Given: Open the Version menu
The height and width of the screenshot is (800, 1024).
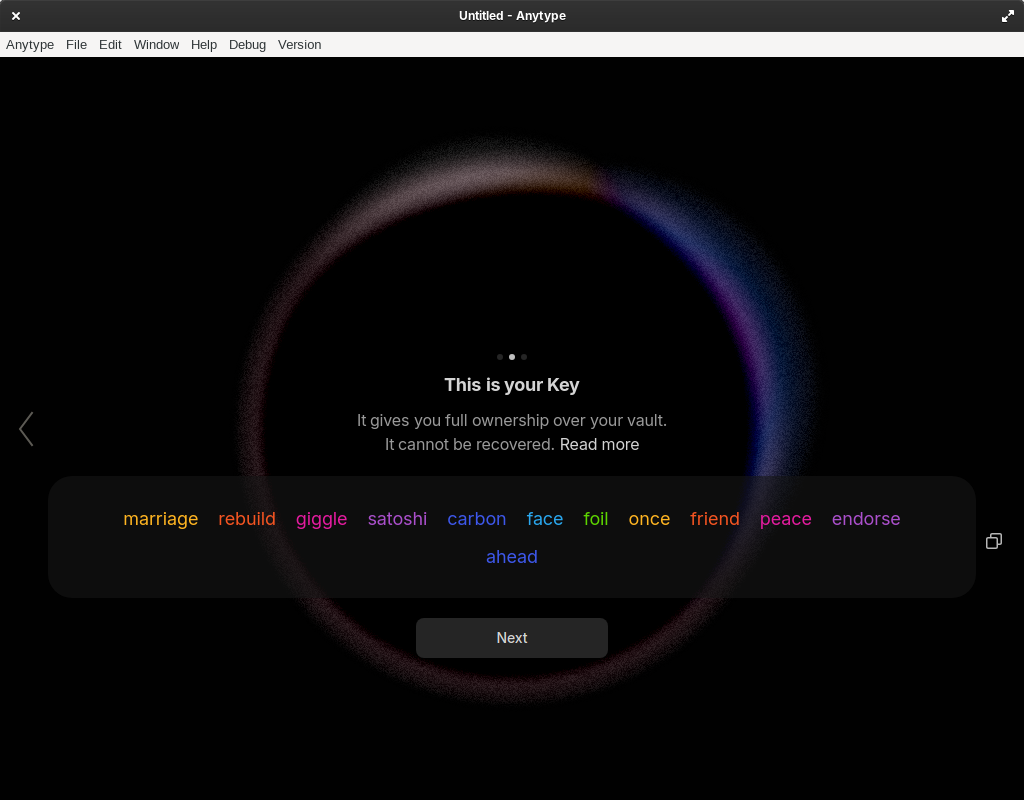Looking at the screenshot, I should pos(299,44).
